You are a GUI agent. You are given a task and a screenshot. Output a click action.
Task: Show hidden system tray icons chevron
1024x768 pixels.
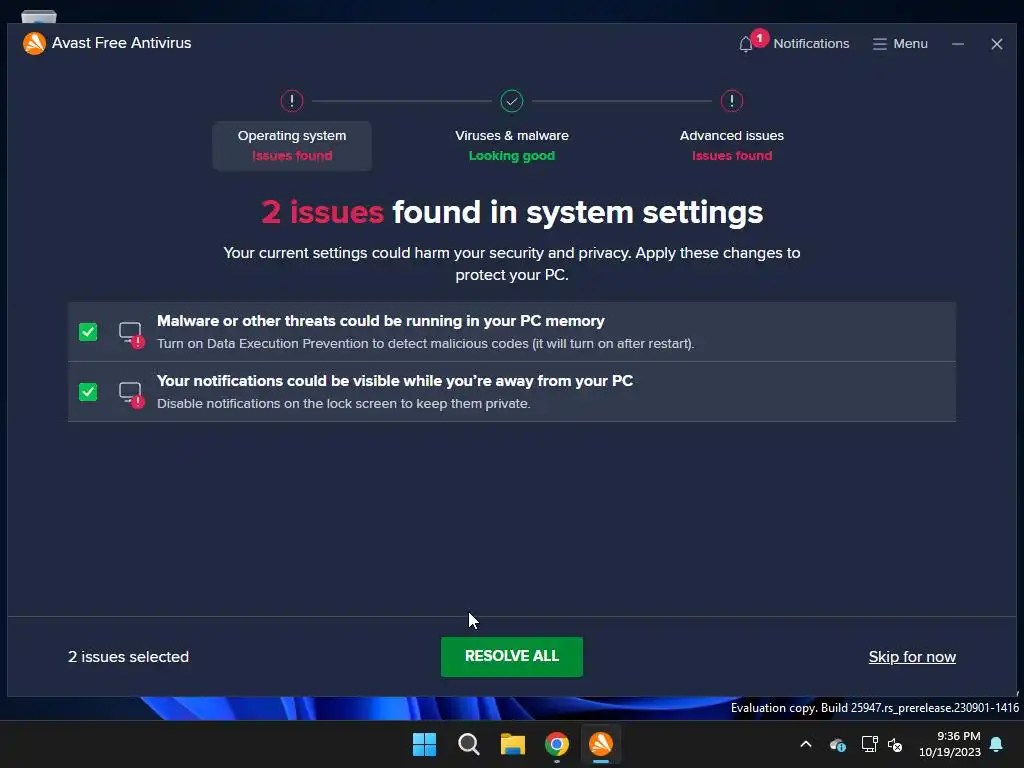click(x=806, y=744)
